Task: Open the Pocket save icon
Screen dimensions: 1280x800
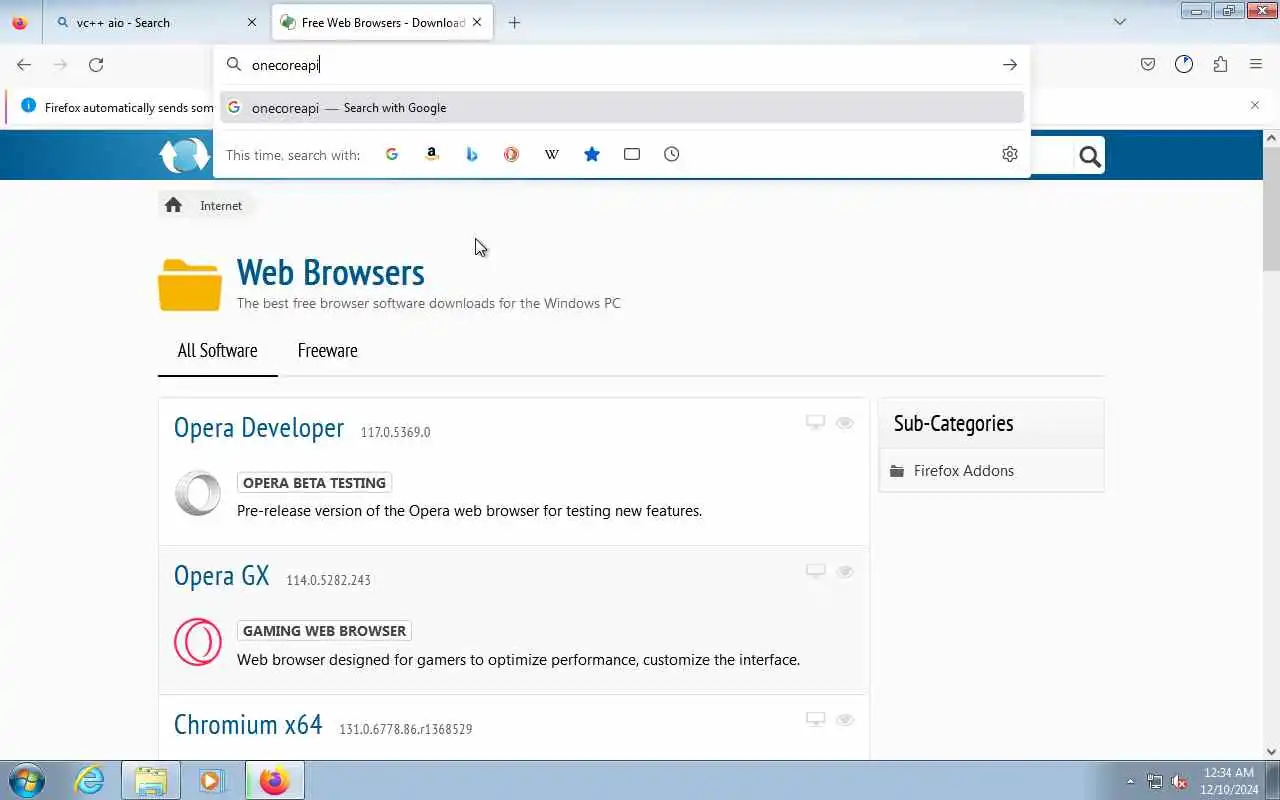Action: 1148,65
